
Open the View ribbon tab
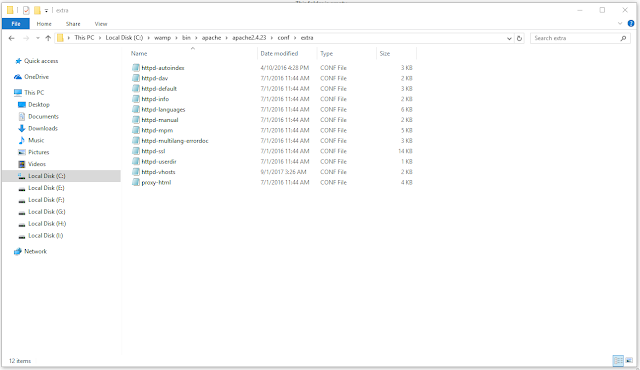101,24
